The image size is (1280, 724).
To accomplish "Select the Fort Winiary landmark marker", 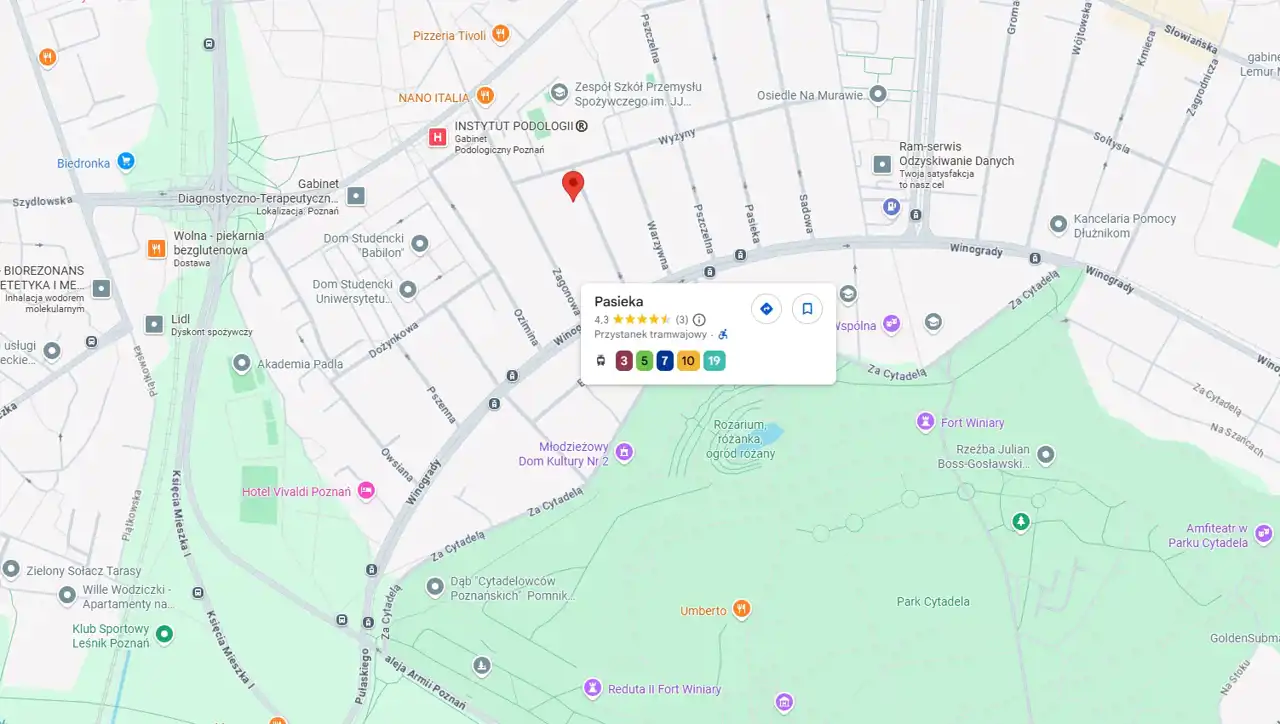I will tap(925, 422).
